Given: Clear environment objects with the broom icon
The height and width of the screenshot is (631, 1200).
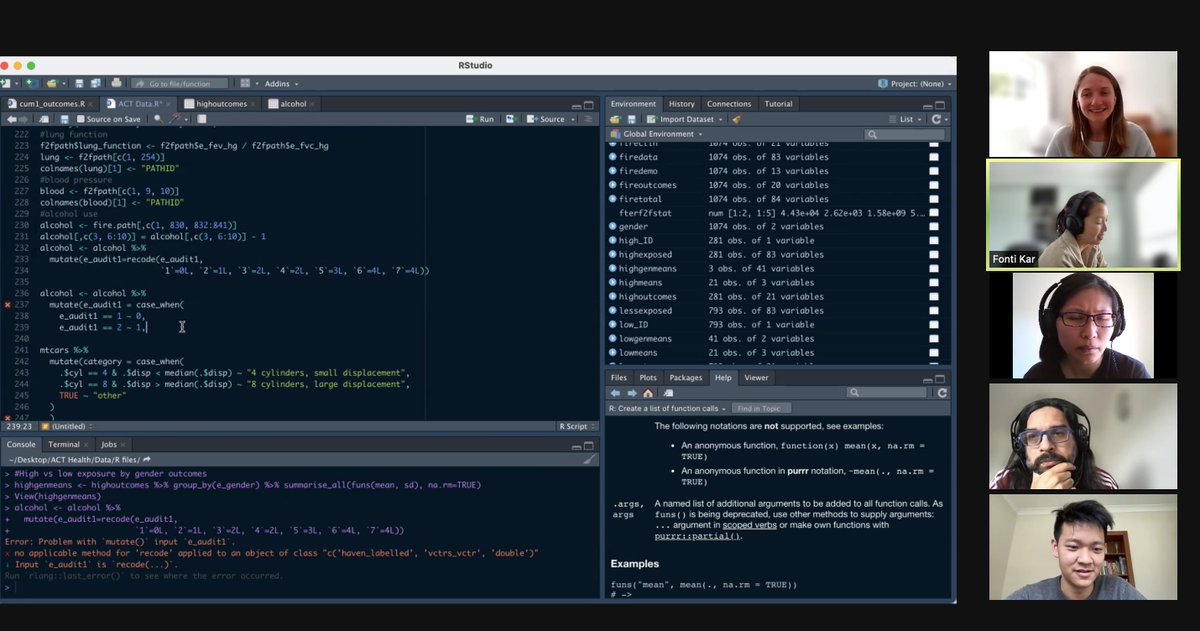Looking at the screenshot, I should pyautogui.click(x=737, y=119).
